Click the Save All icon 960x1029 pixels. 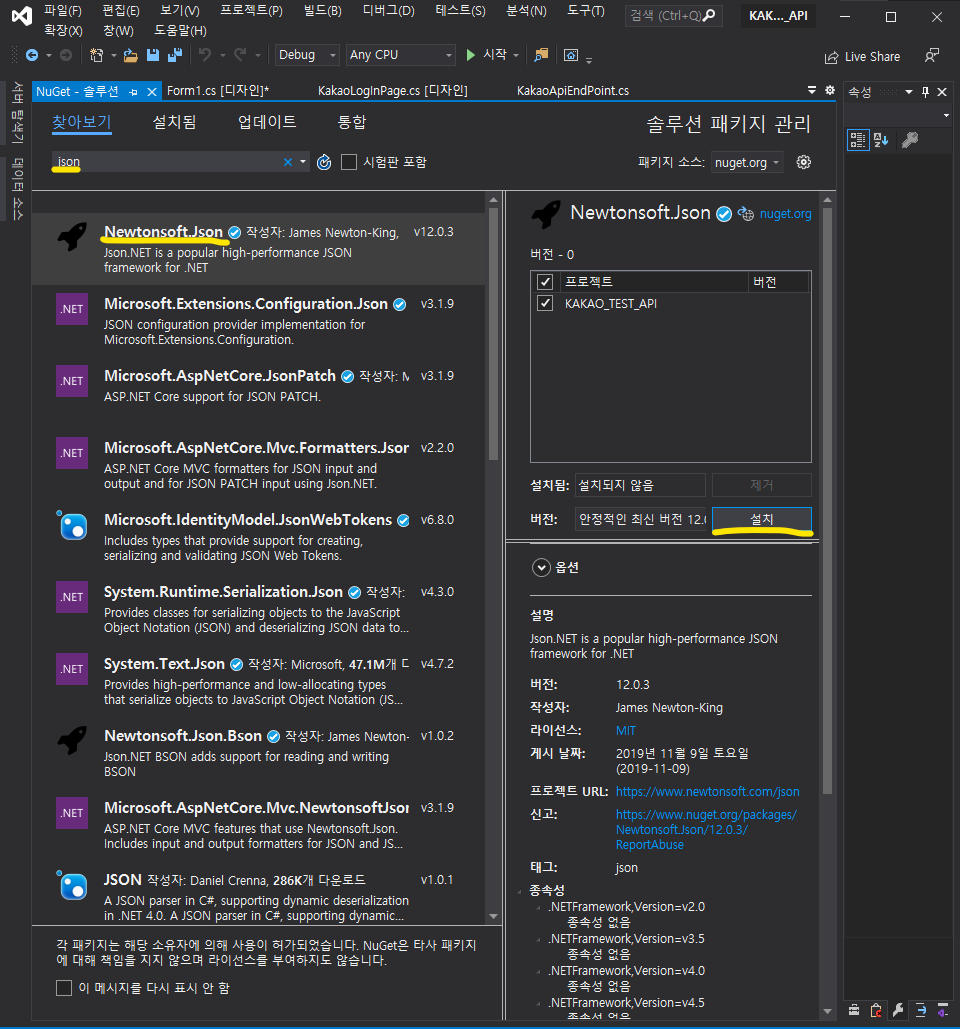pyautogui.click(x=175, y=56)
